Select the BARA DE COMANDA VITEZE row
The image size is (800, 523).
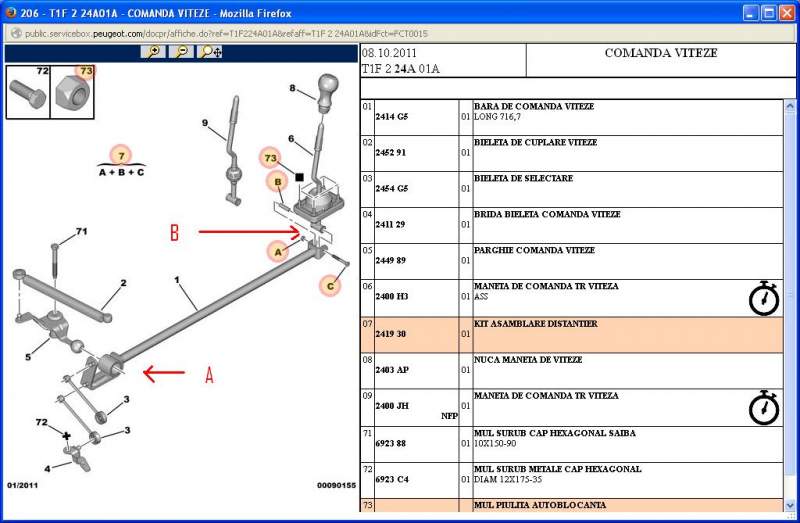point(571,117)
